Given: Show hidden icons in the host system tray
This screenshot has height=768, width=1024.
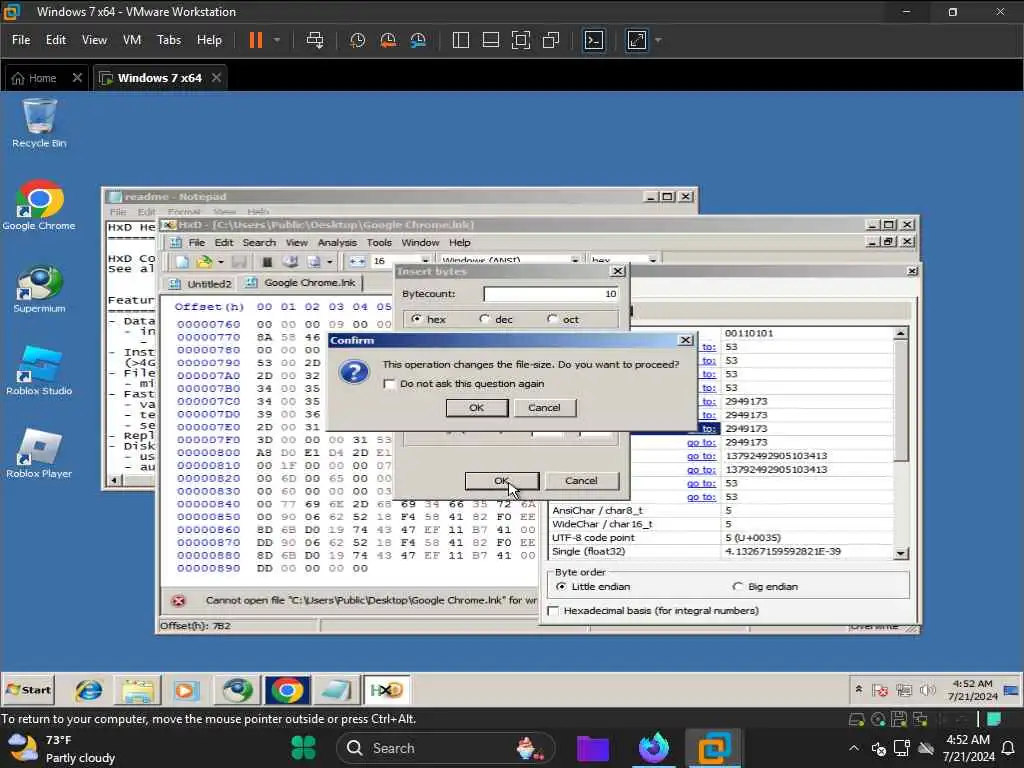Looking at the screenshot, I should [854, 748].
